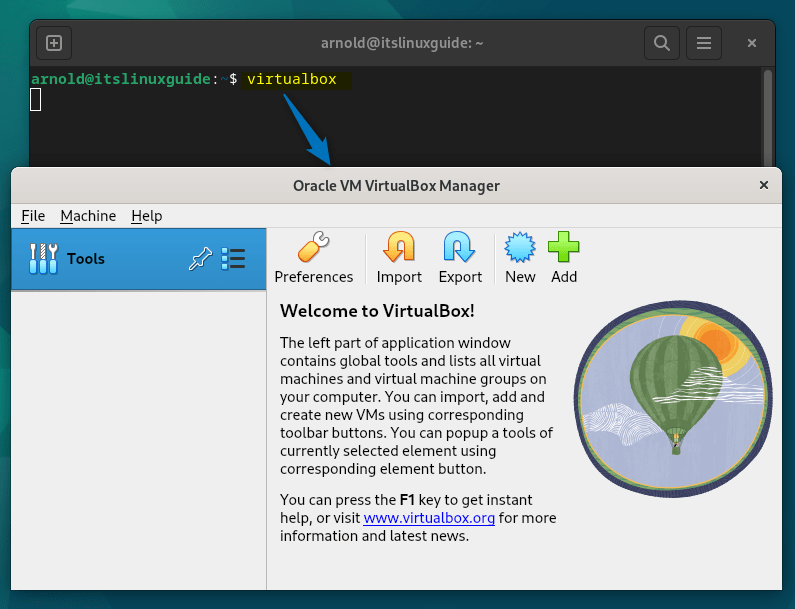Open the terminal hamburger menu
Image resolution: width=795 pixels, height=609 pixels.
[x=704, y=43]
